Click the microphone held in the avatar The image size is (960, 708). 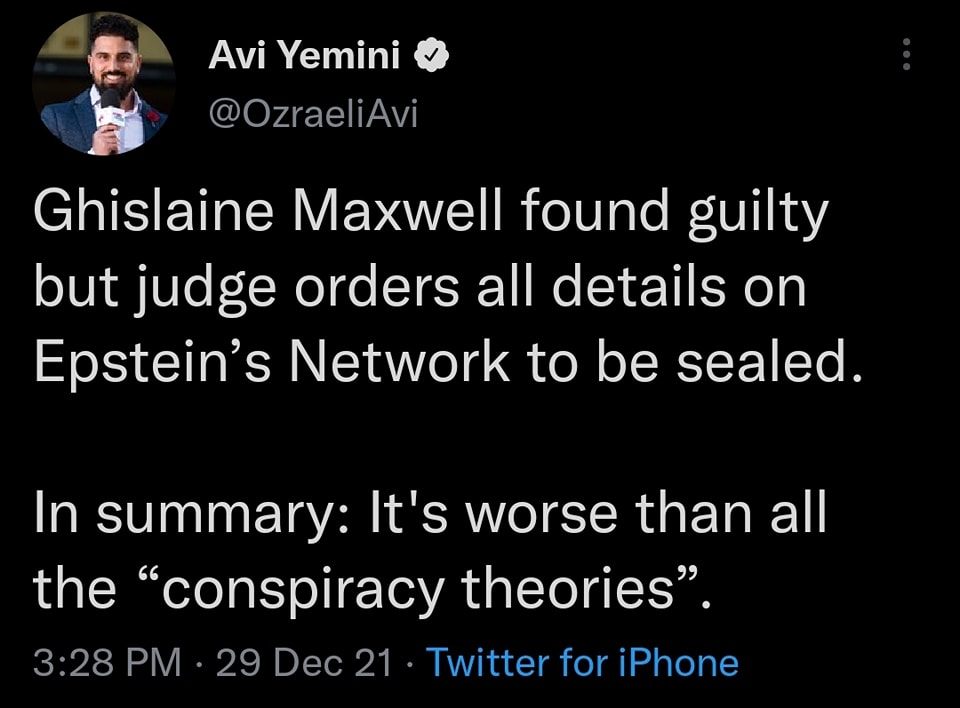[x=110, y=120]
